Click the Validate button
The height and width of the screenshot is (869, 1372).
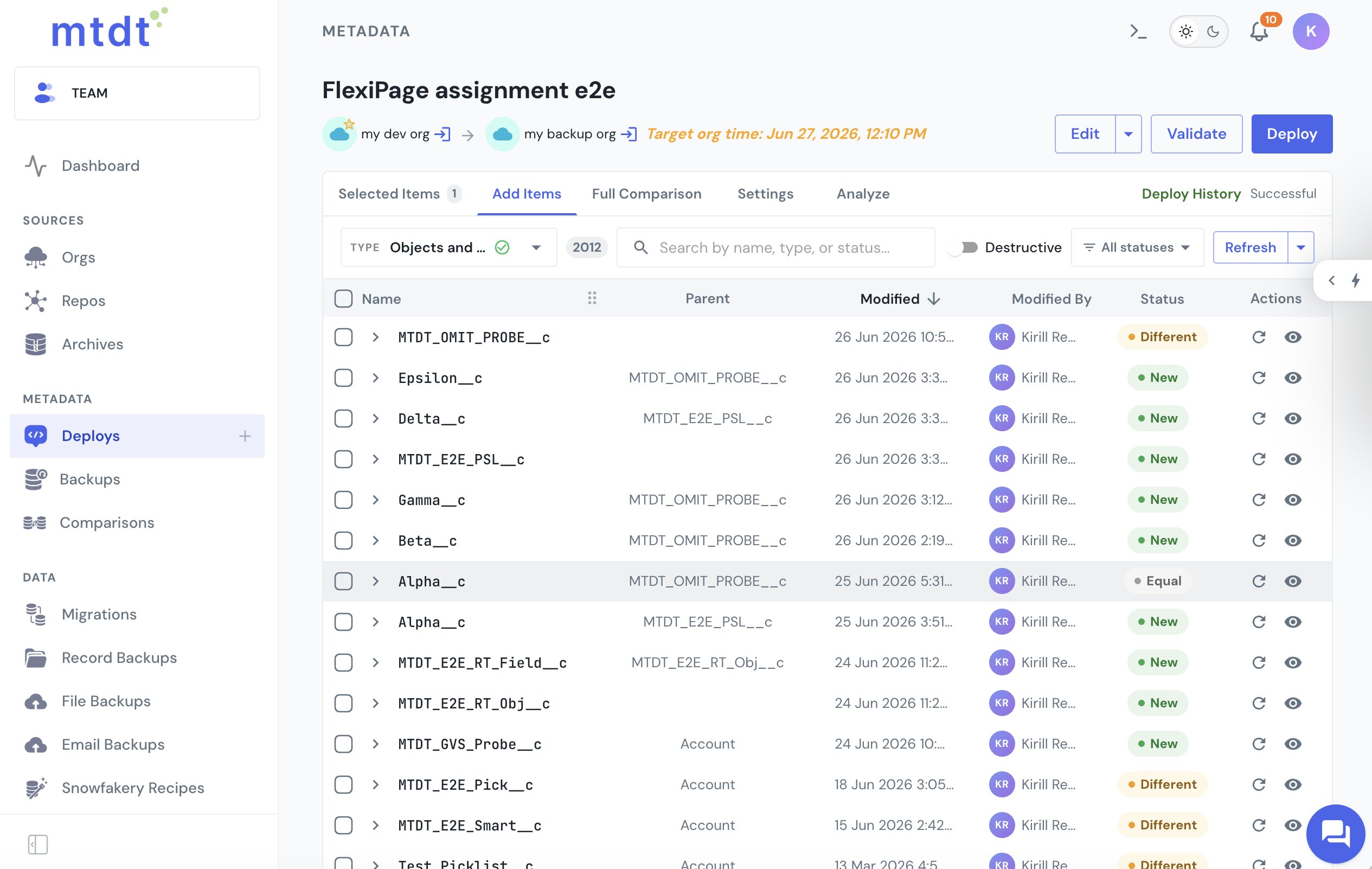coord(1196,134)
